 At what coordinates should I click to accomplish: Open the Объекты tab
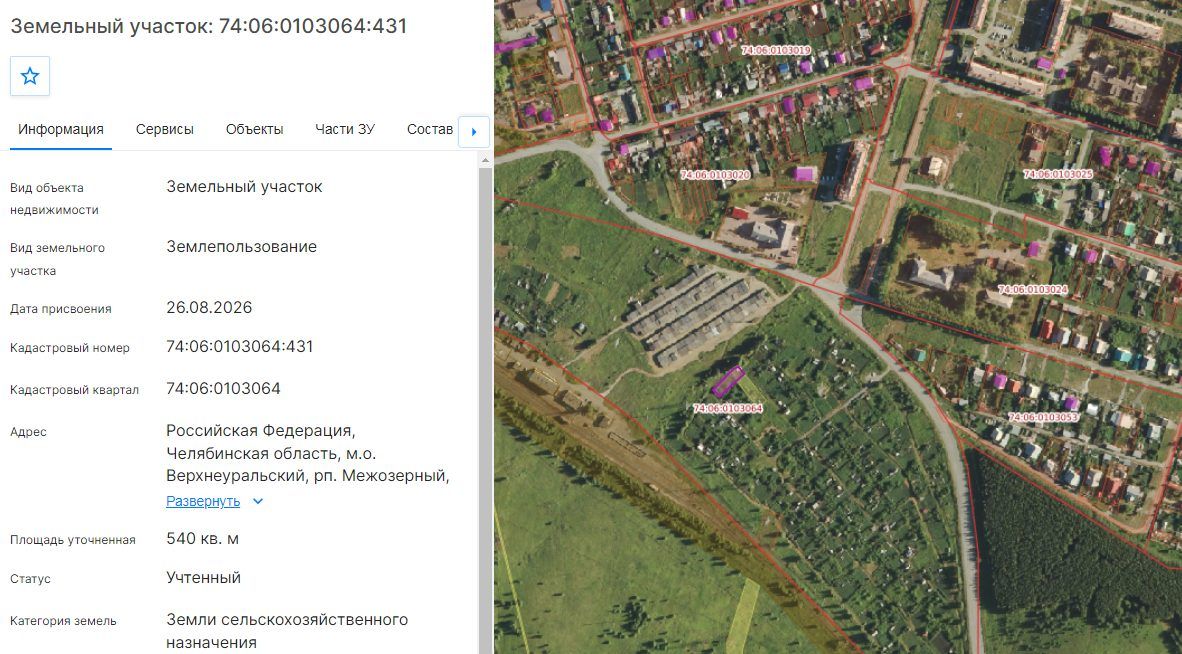pyautogui.click(x=255, y=129)
